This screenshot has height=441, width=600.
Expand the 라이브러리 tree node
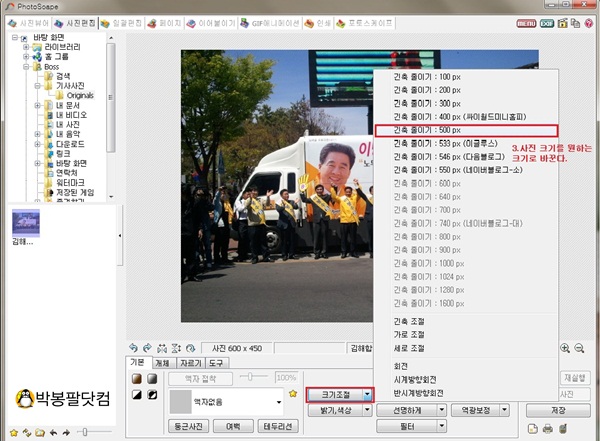pos(25,47)
